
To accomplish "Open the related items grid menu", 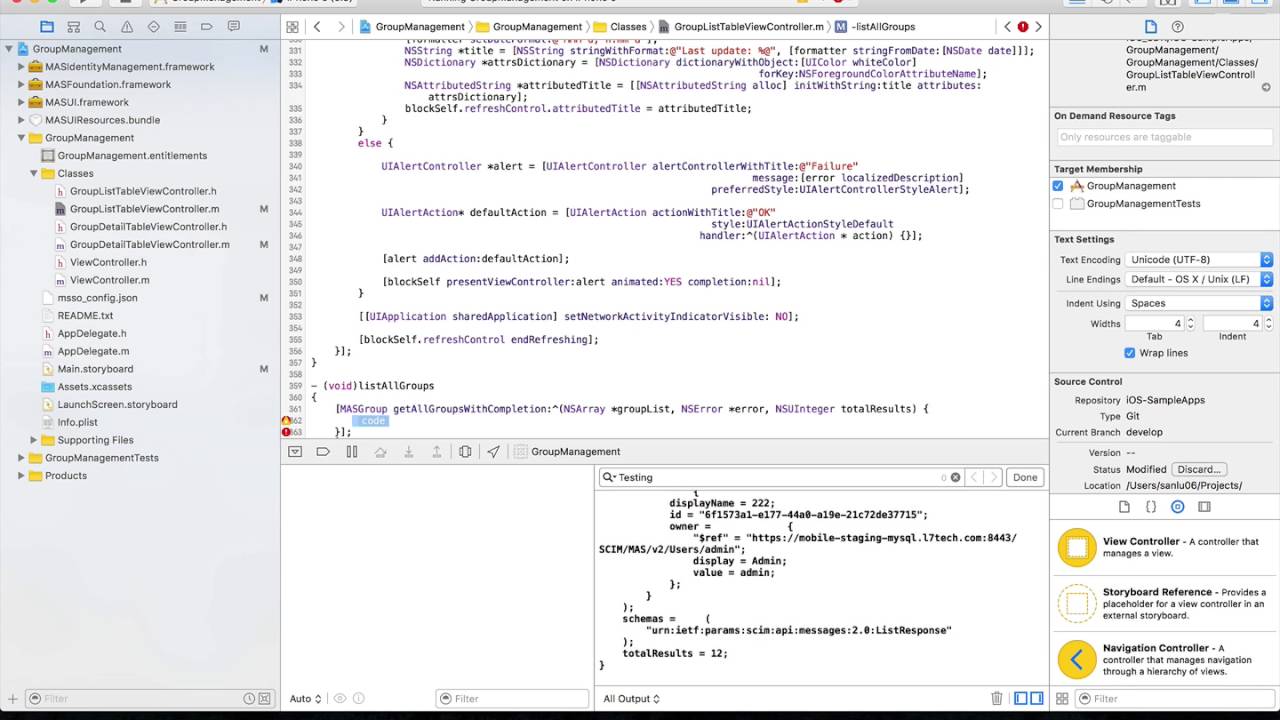I will (292, 27).
